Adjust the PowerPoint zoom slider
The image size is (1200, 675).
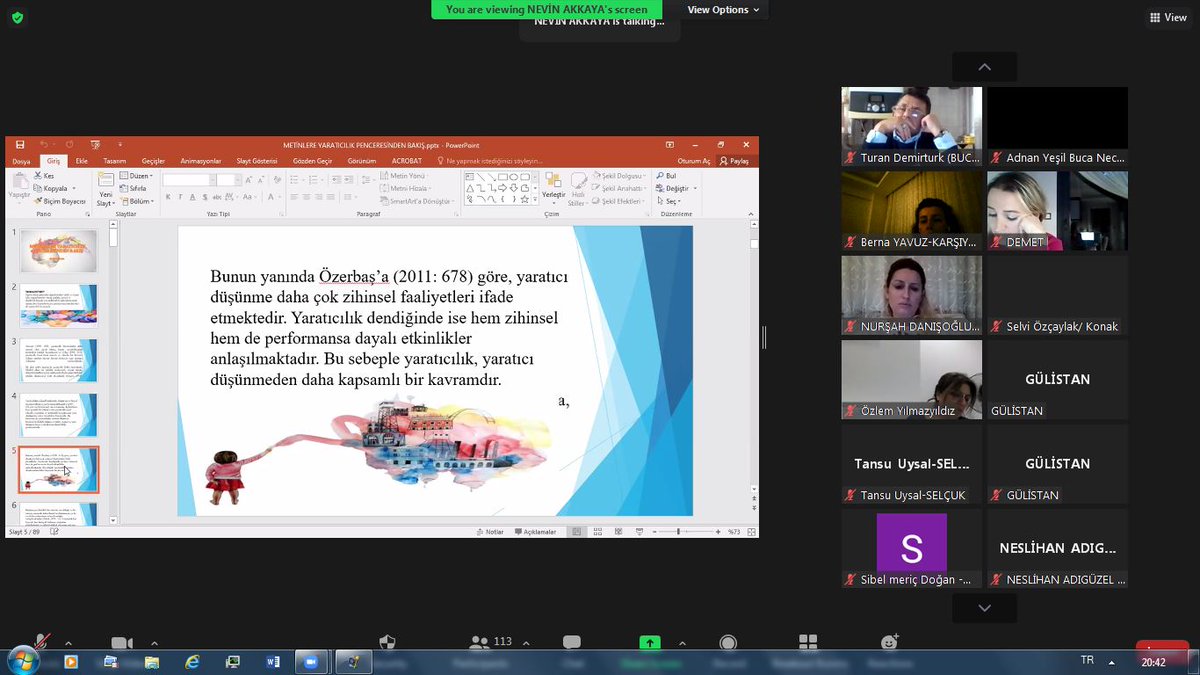point(684,532)
